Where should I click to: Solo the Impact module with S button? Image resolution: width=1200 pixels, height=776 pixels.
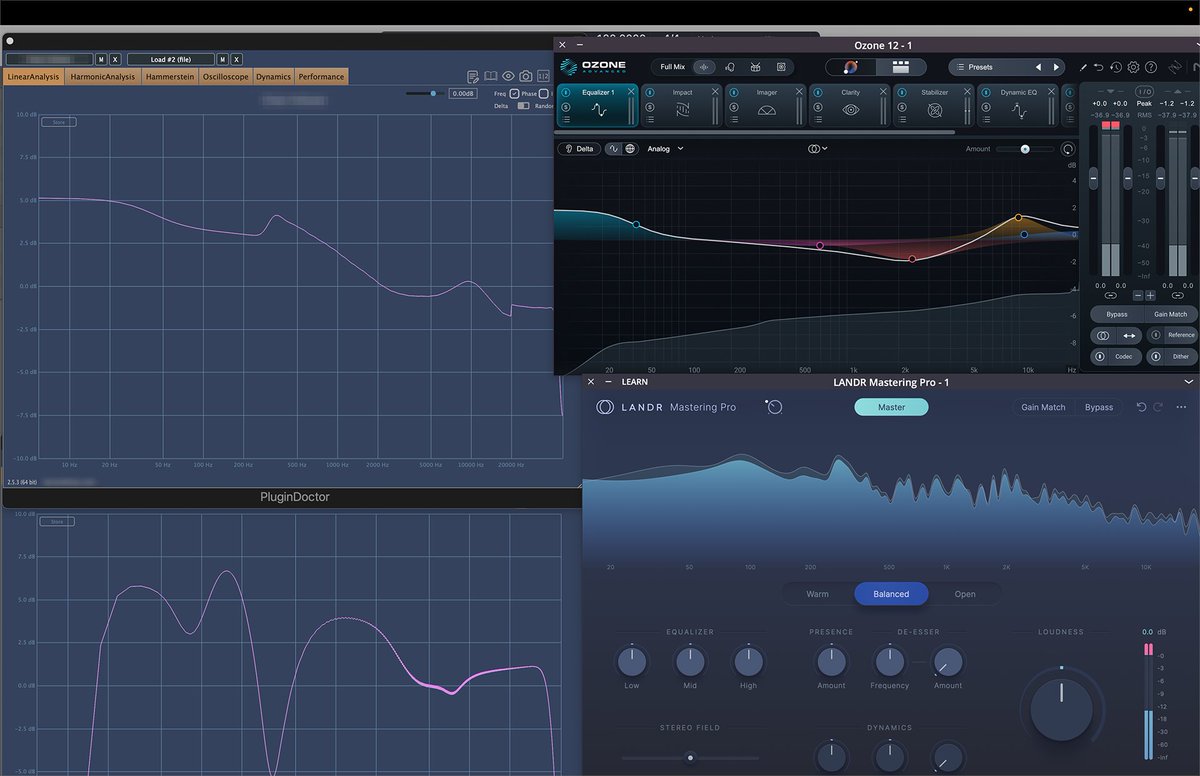(650, 107)
